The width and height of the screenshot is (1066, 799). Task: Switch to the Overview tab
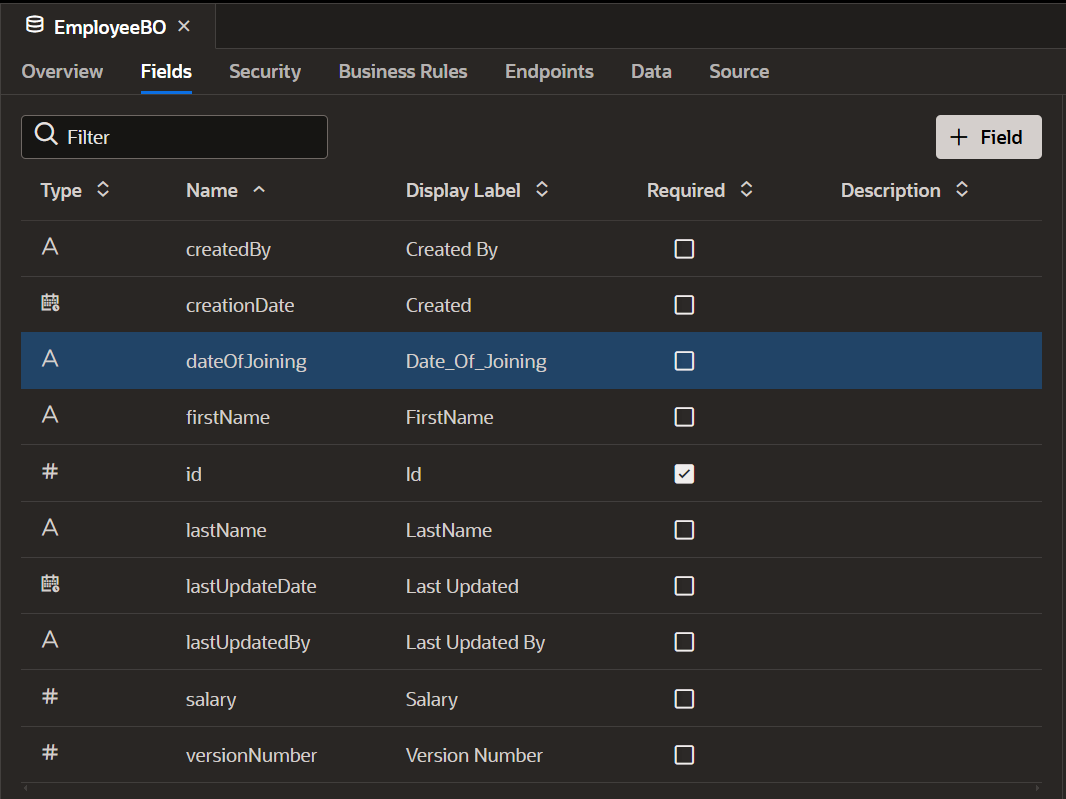[63, 71]
